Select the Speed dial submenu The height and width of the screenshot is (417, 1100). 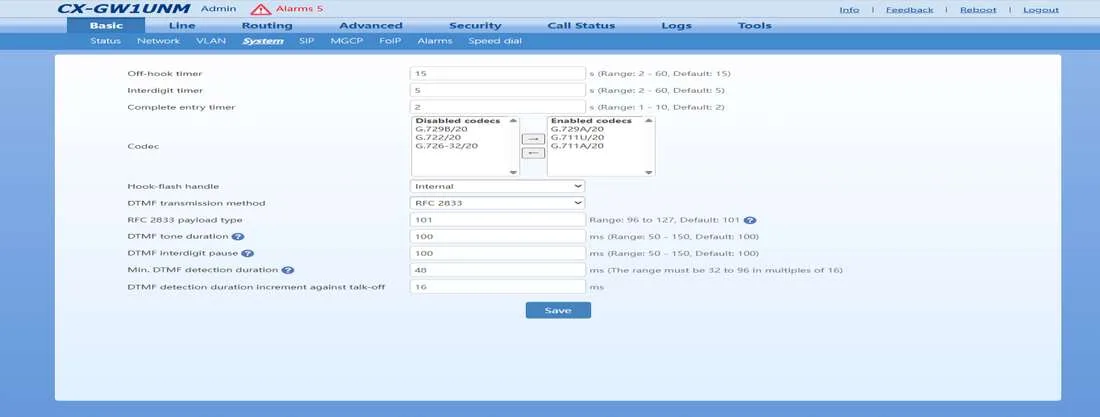pyautogui.click(x=495, y=41)
